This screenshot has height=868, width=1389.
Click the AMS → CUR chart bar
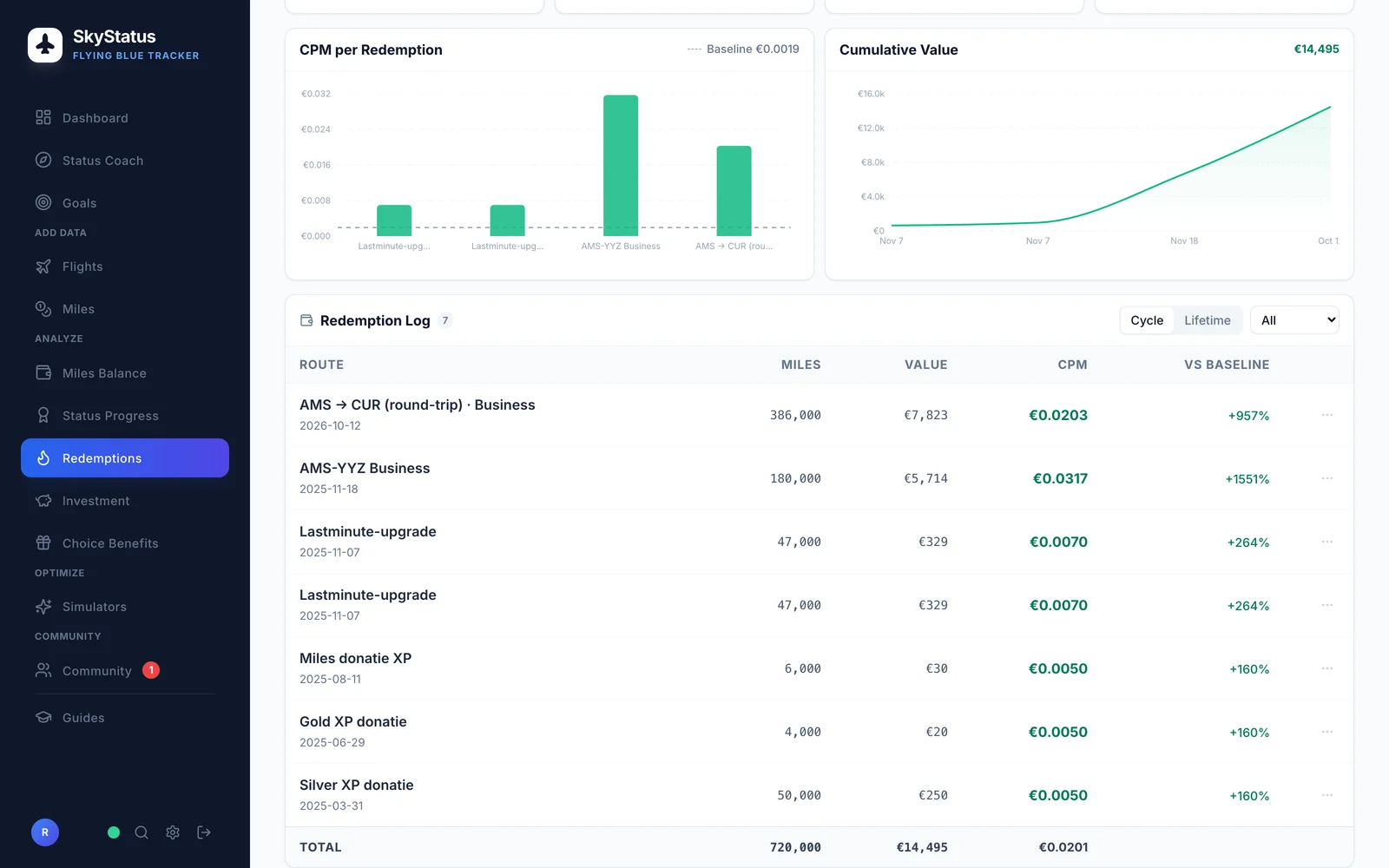pos(734,191)
